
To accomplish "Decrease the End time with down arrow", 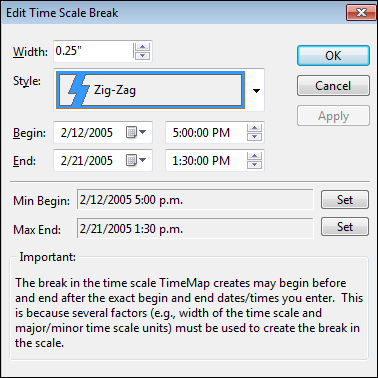I will click(254, 165).
